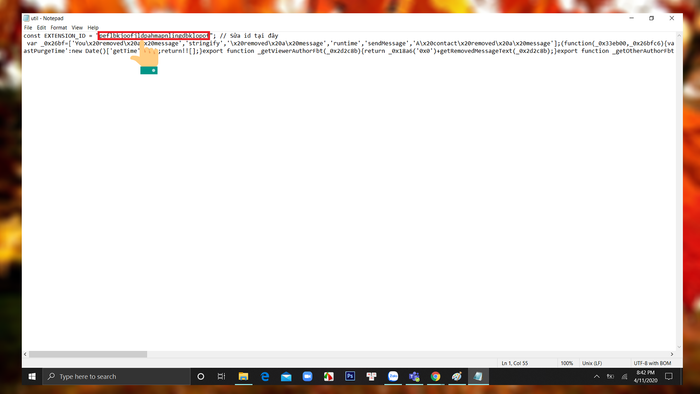This screenshot has height=394, width=700.
Task: Open the network icon in the system tray
Action: 624,377
